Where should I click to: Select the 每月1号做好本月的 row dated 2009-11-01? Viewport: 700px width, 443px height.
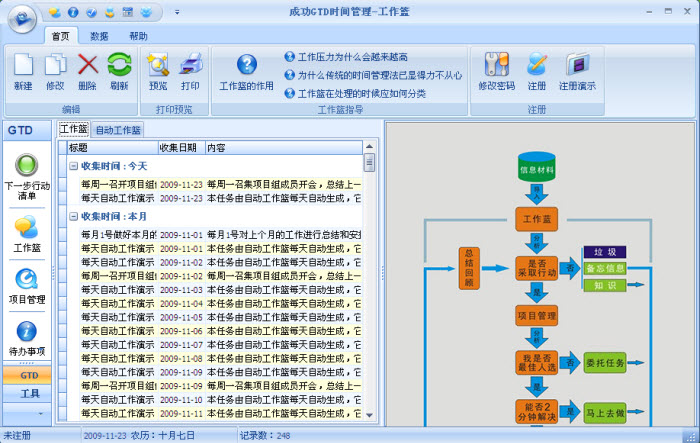pos(221,235)
